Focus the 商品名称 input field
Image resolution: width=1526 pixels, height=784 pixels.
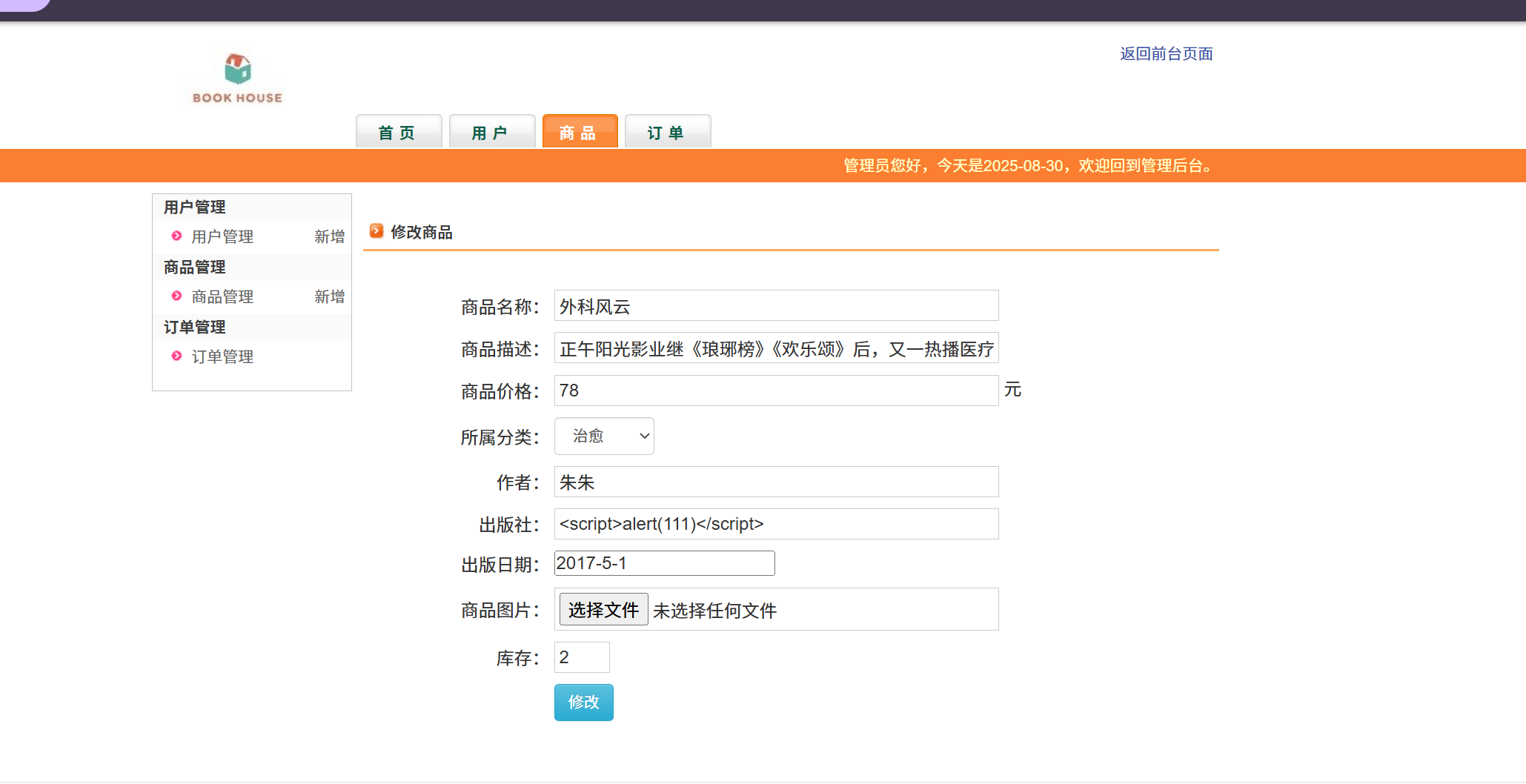[776, 306]
